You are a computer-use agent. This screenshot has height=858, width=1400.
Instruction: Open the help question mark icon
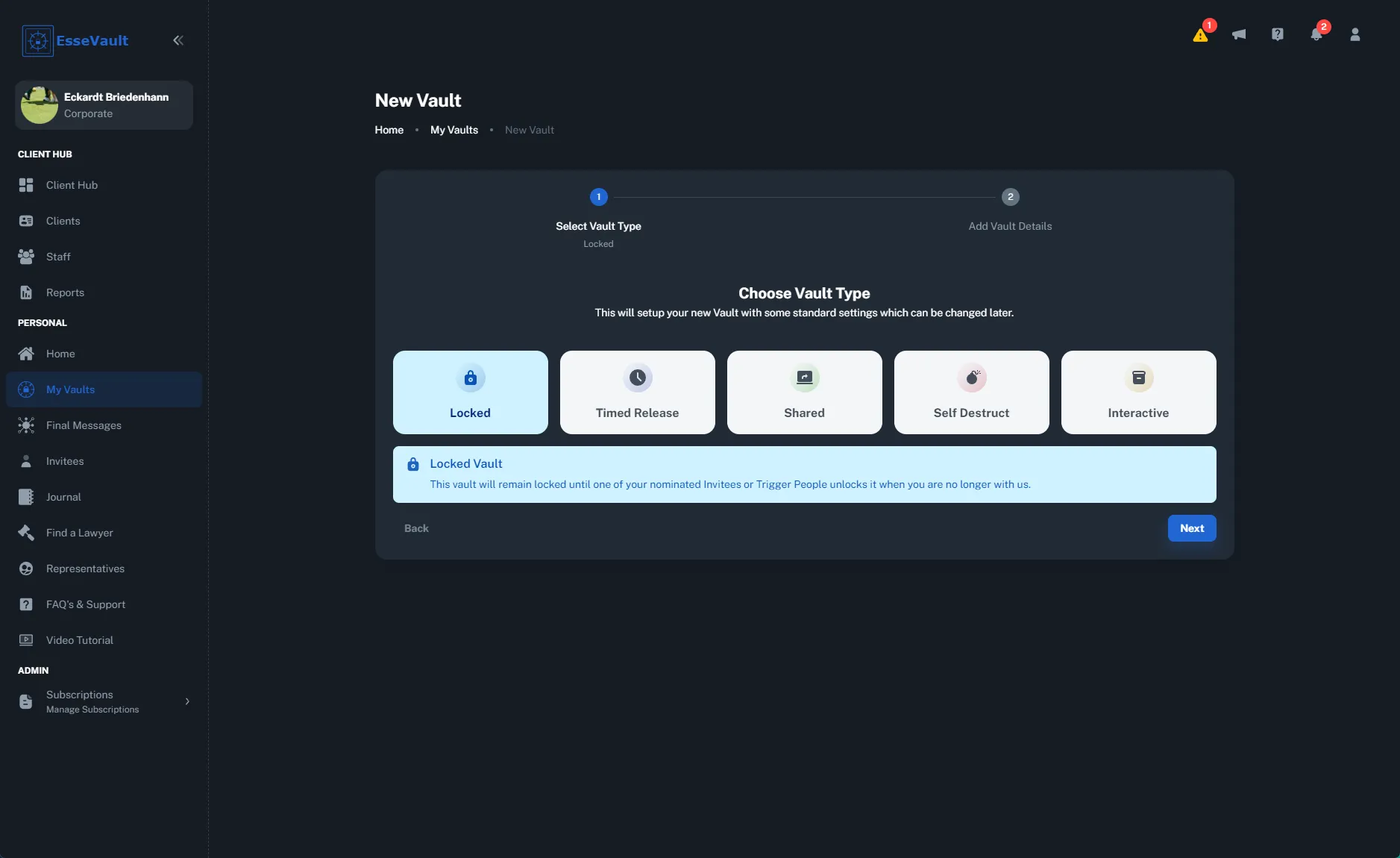coord(1278,34)
